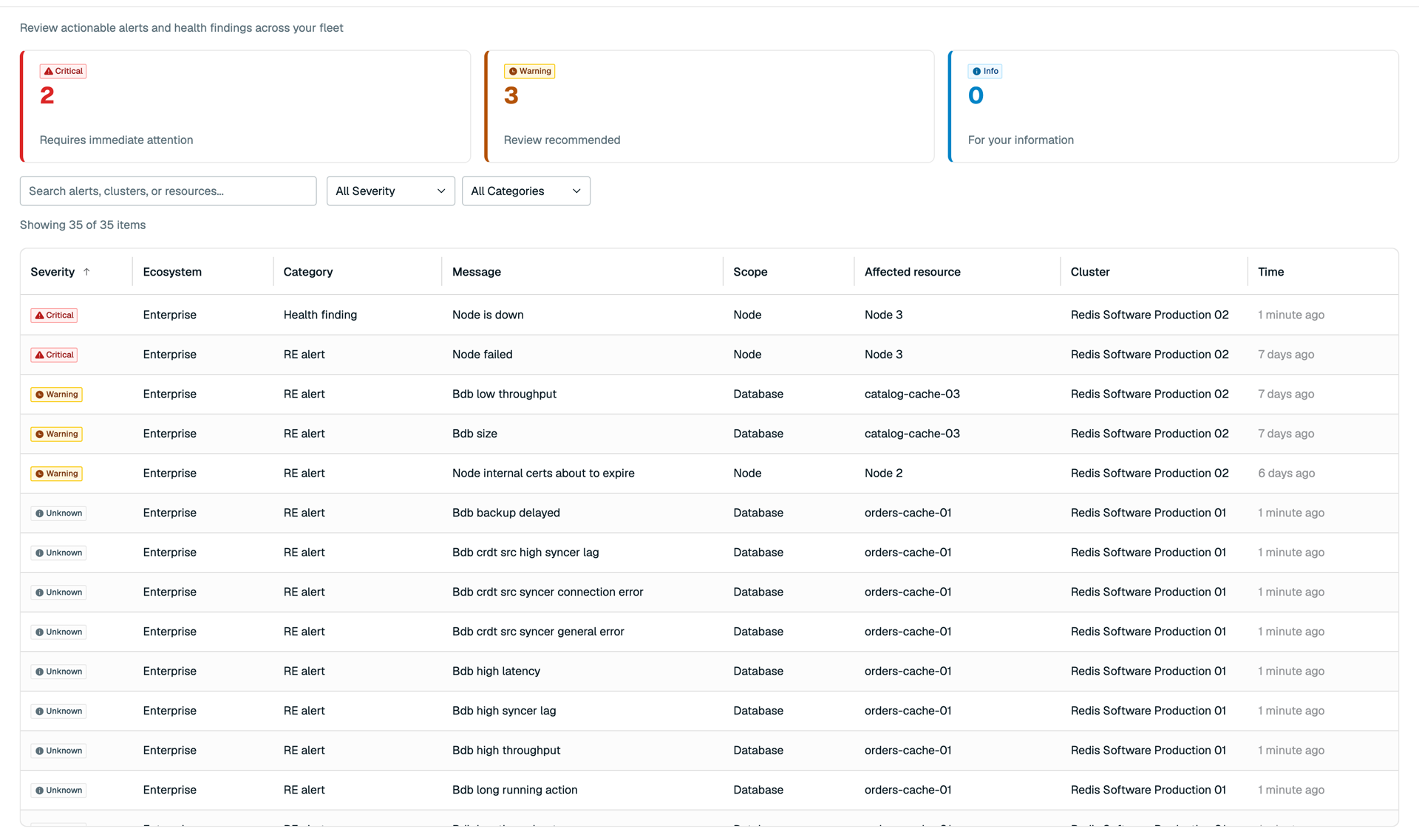Click Unknown badge in high syncer lag crdt row
Viewport: 1419px width, 840px height.
58,553
